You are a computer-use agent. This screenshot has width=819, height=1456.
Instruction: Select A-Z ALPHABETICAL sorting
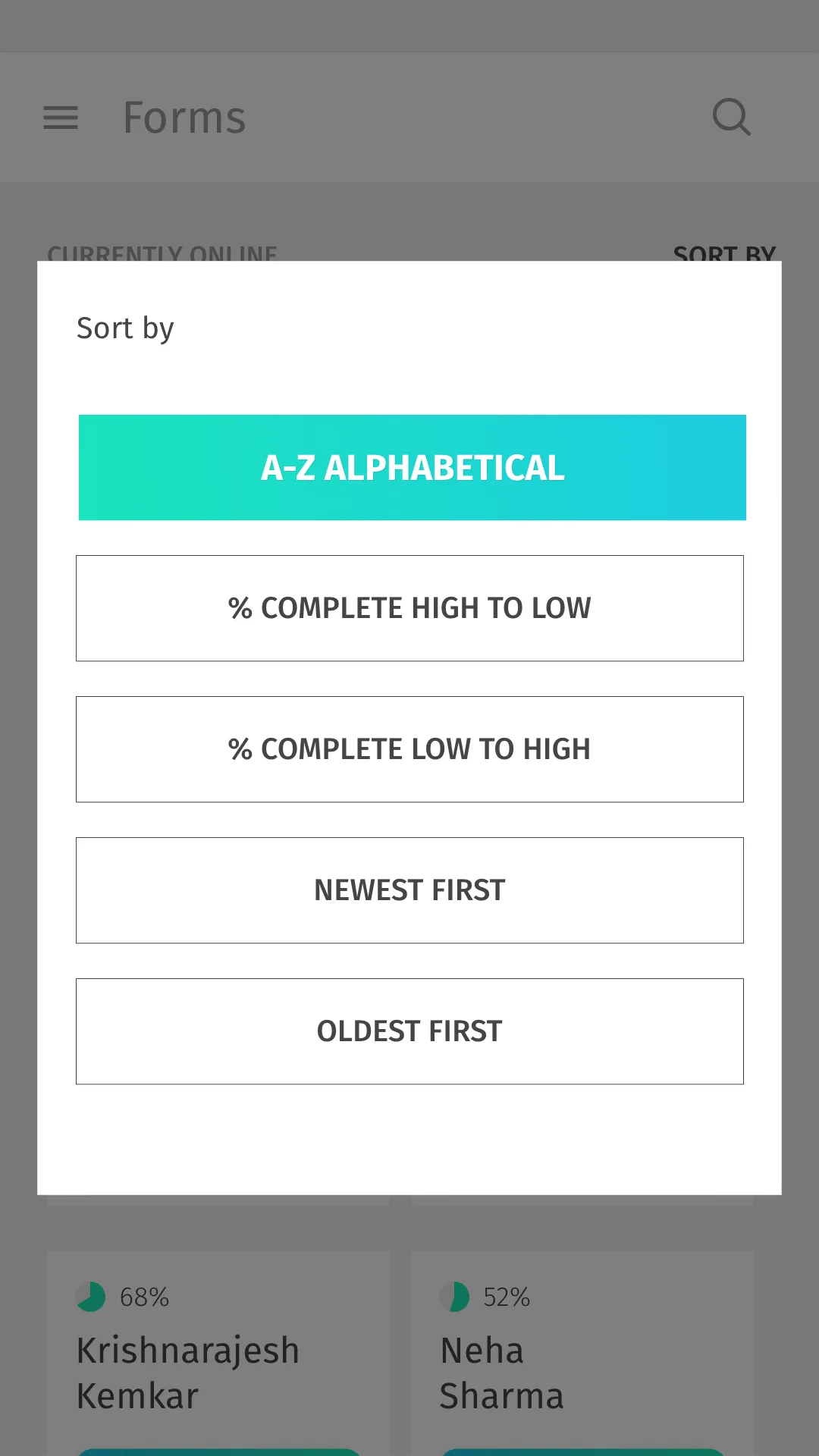[412, 467]
